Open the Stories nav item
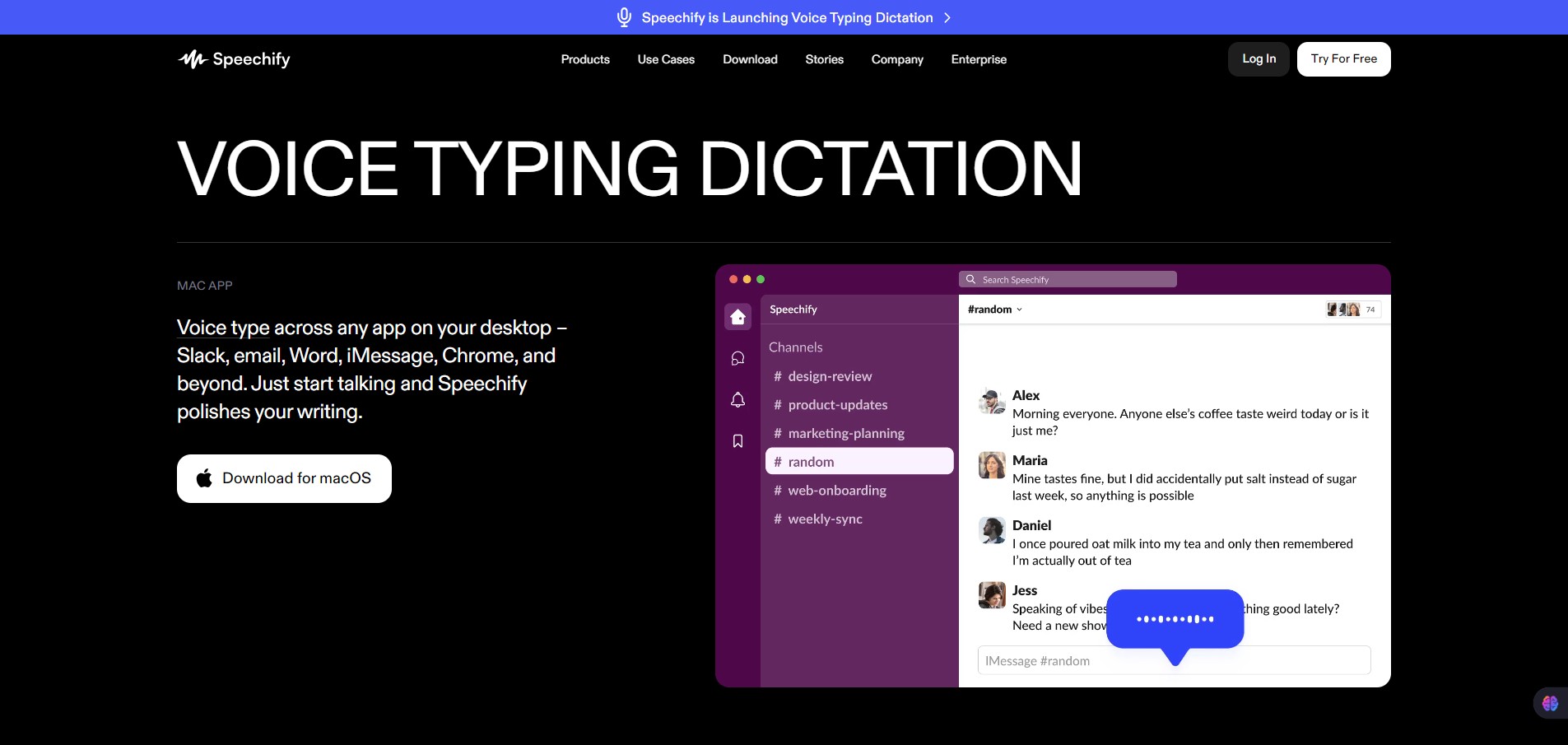 pos(824,59)
